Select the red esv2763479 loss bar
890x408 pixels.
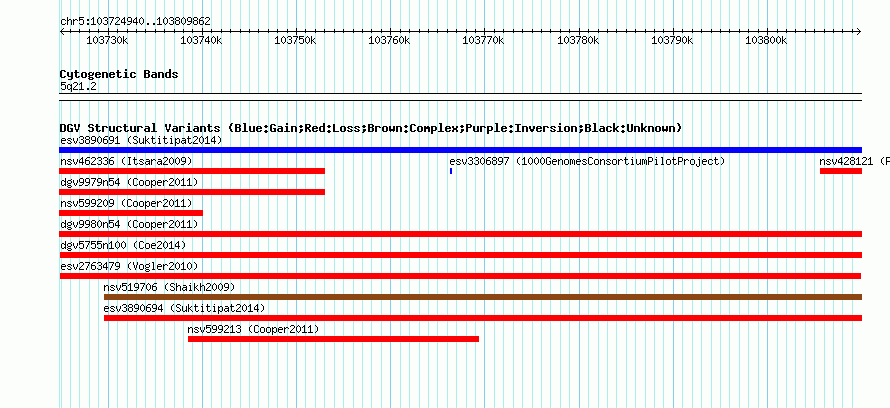point(460,276)
